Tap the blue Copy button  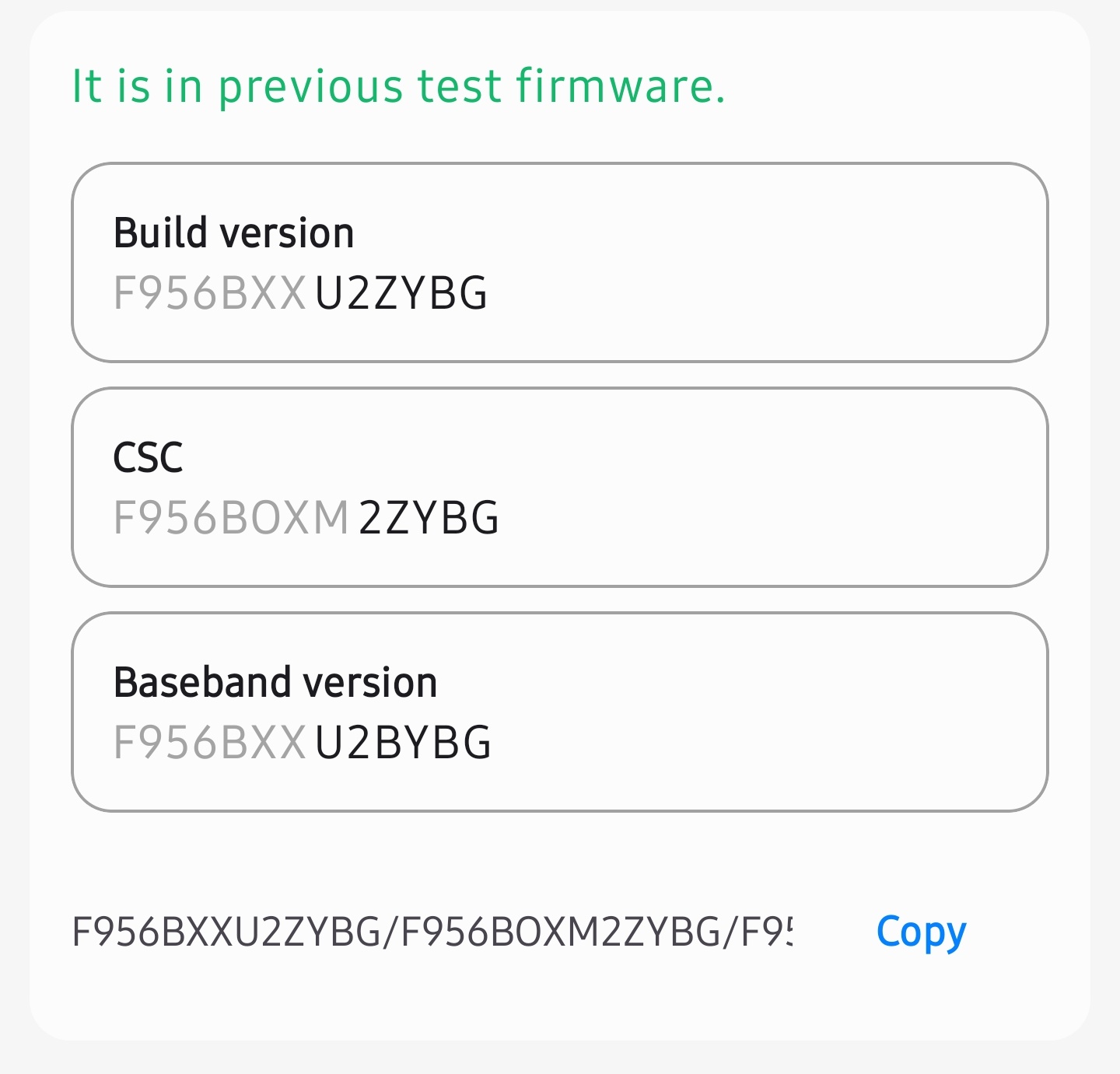(921, 931)
